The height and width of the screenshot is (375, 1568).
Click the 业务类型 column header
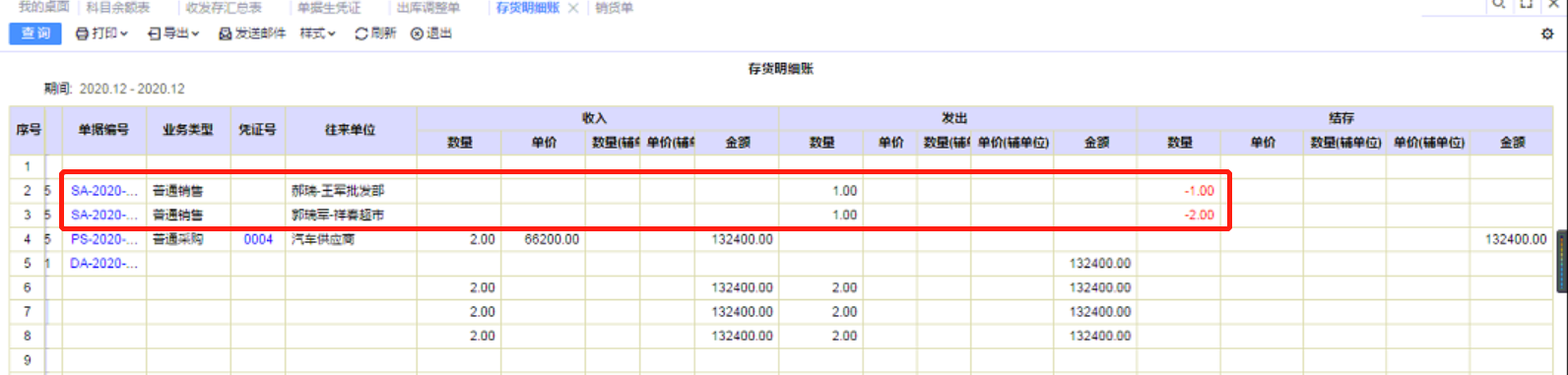(x=188, y=130)
